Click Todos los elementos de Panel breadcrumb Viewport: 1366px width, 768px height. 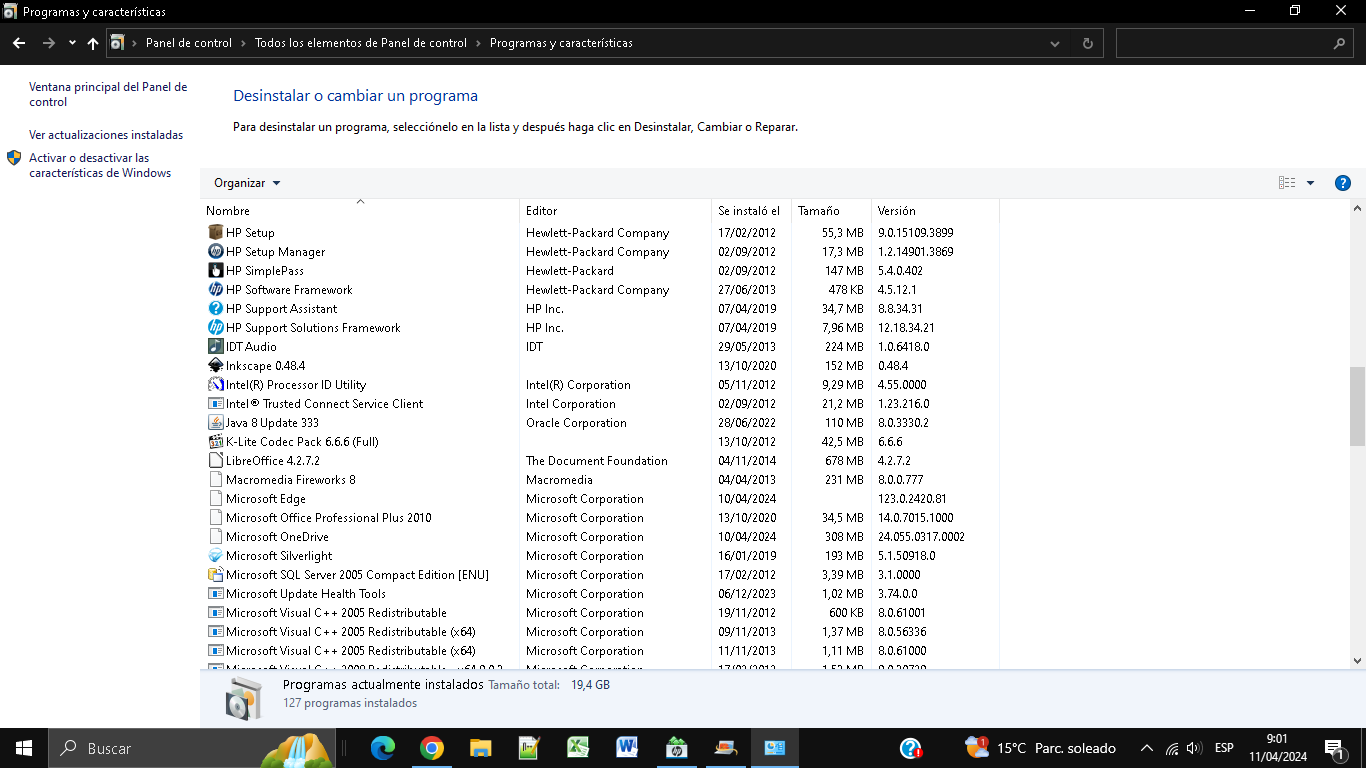click(361, 43)
